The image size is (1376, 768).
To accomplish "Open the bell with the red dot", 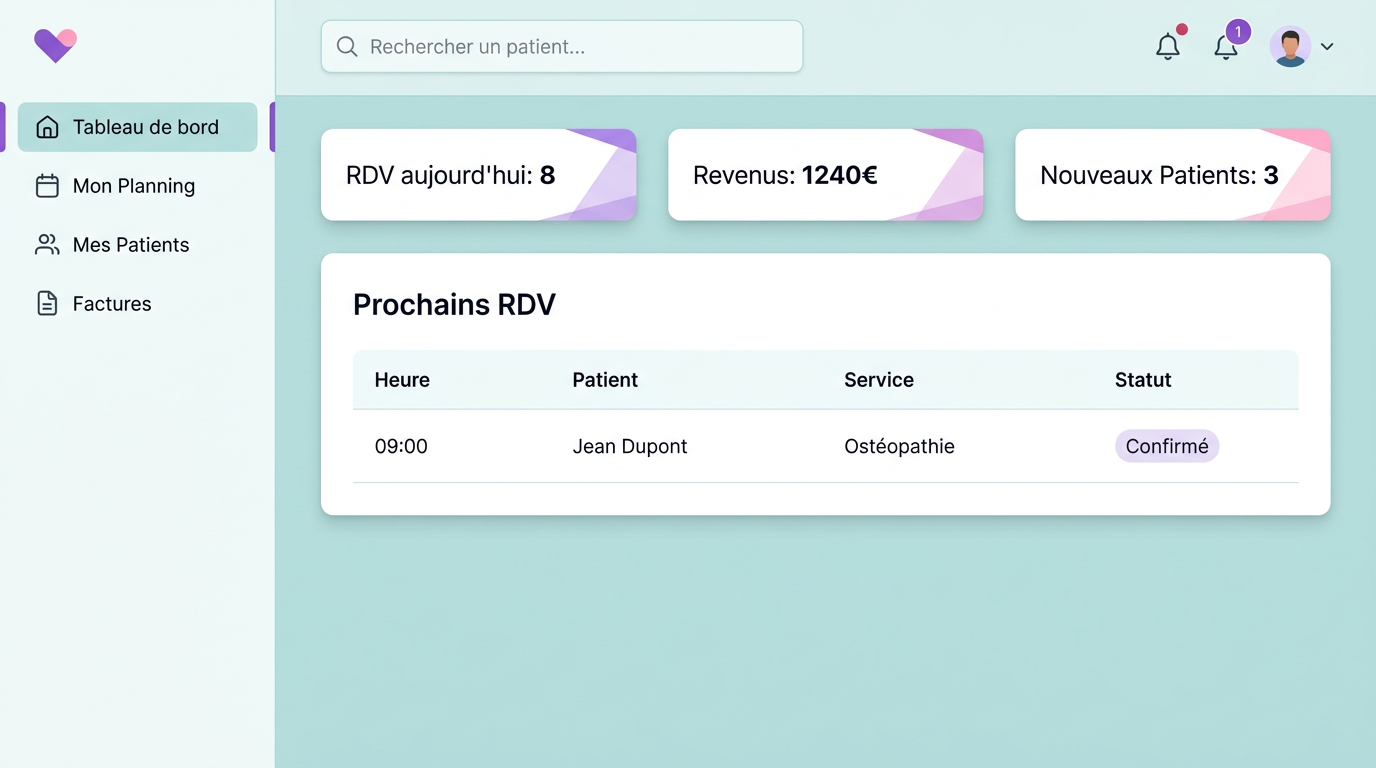I will point(1168,46).
